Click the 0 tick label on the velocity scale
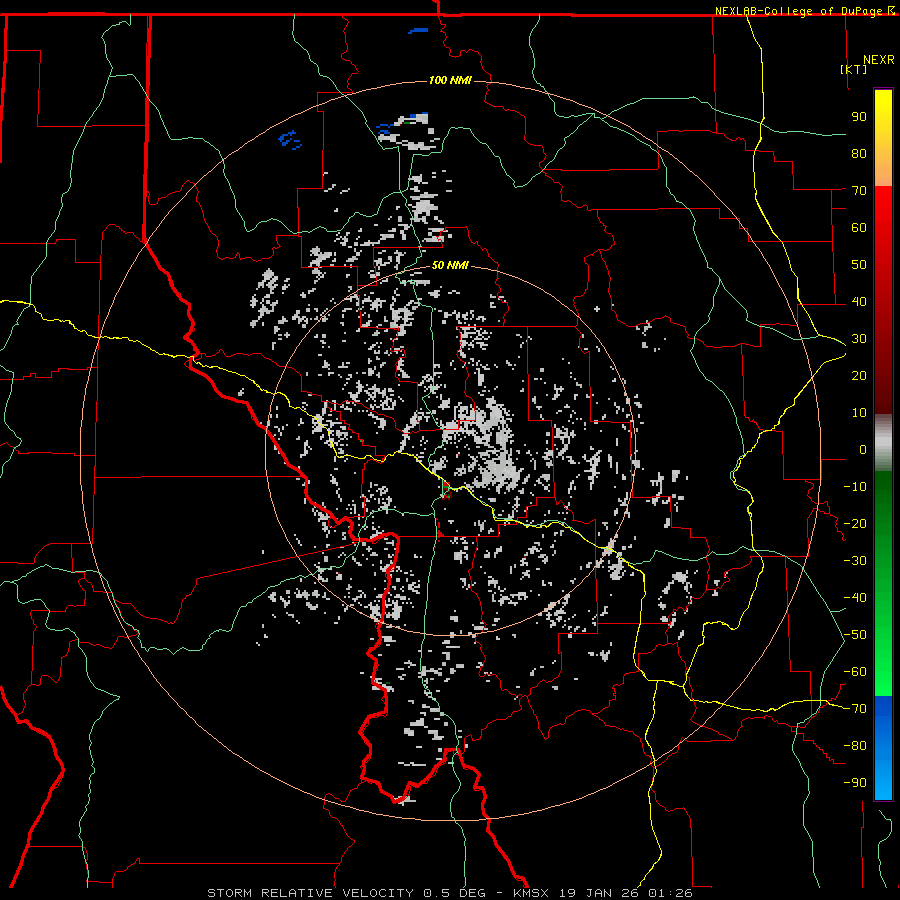 coord(862,449)
